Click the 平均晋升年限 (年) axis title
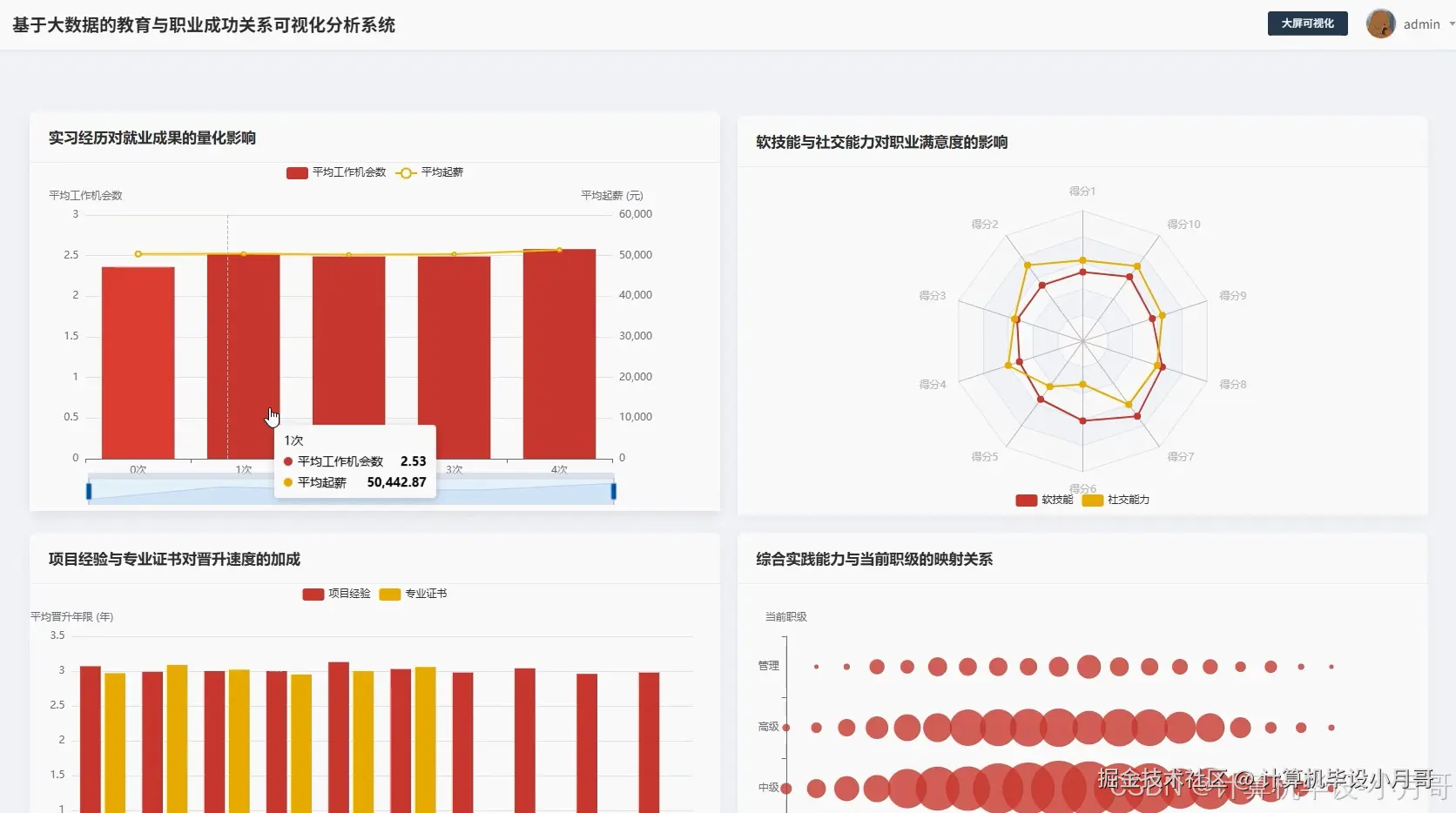The width and height of the screenshot is (1456, 813). pos(72,617)
